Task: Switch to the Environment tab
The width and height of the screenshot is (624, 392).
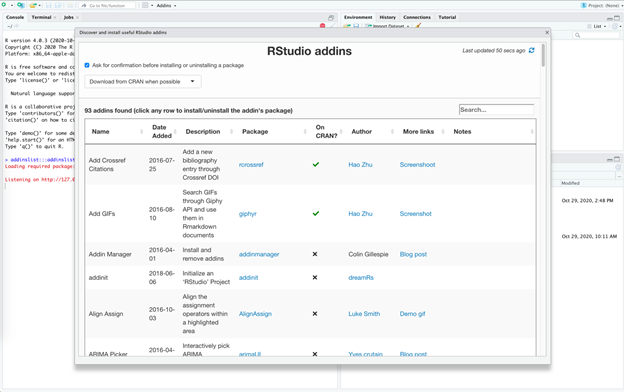Action: click(358, 18)
